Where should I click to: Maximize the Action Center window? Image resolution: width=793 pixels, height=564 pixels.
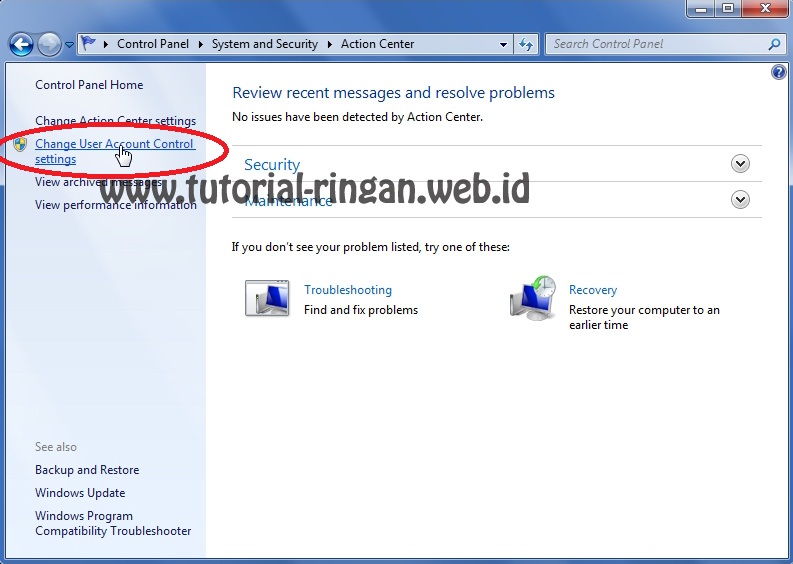tap(728, 8)
